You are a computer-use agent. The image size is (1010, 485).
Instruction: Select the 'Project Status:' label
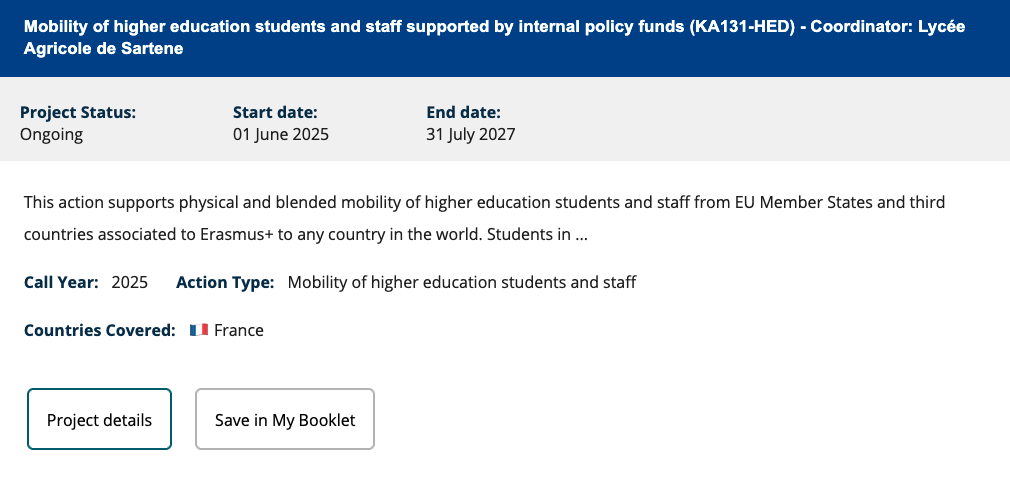(x=78, y=112)
